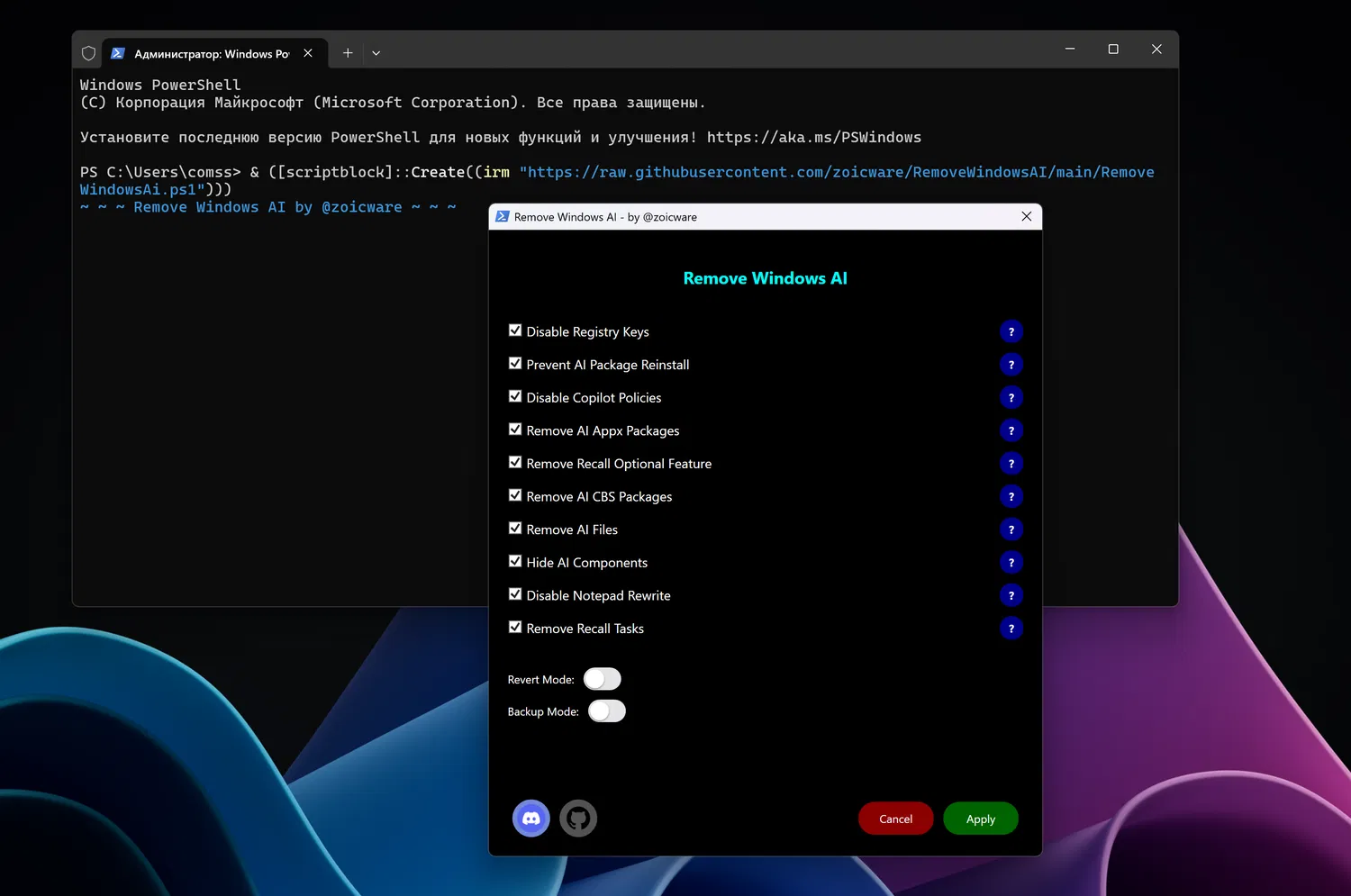Open help for Remove AI Appx Packages
This screenshot has width=1351, height=896.
[x=1011, y=431]
